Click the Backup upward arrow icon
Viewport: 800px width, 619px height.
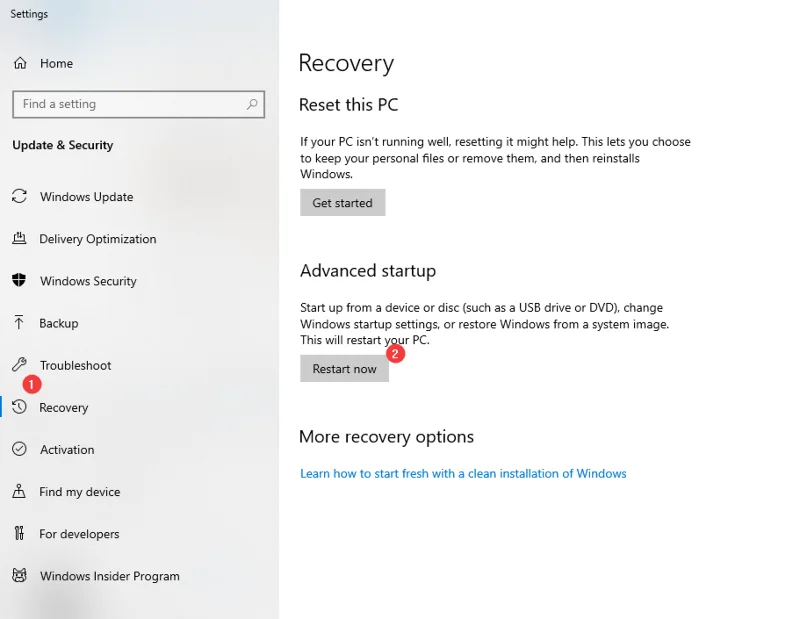tap(19, 323)
